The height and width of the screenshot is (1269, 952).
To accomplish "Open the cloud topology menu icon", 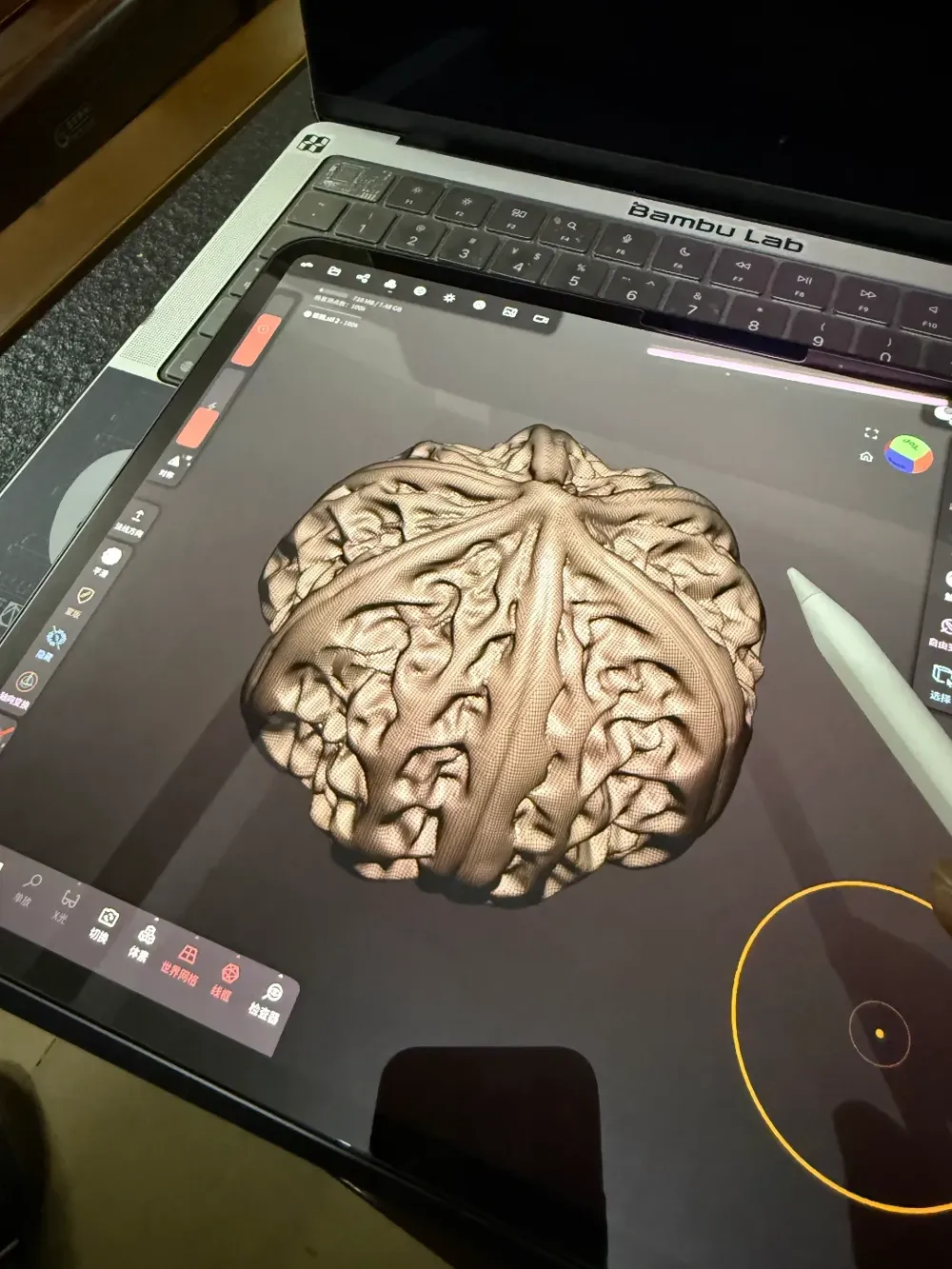I will pos(390,285).
